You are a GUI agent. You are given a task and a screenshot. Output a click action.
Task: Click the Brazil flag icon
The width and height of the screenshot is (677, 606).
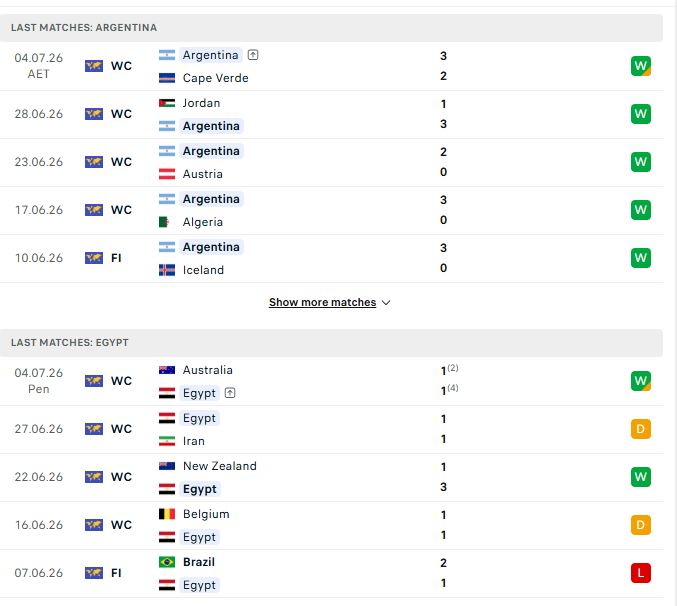pos(167,562)
